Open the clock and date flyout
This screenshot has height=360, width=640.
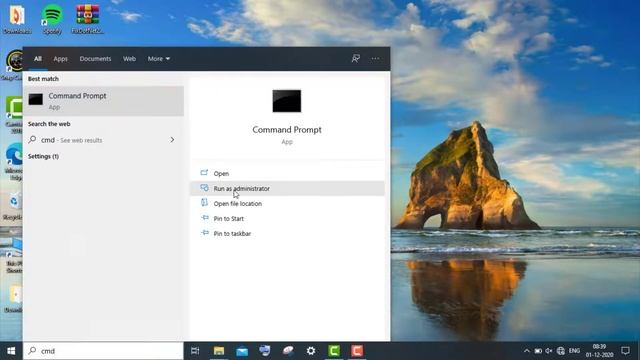[600, 351]
